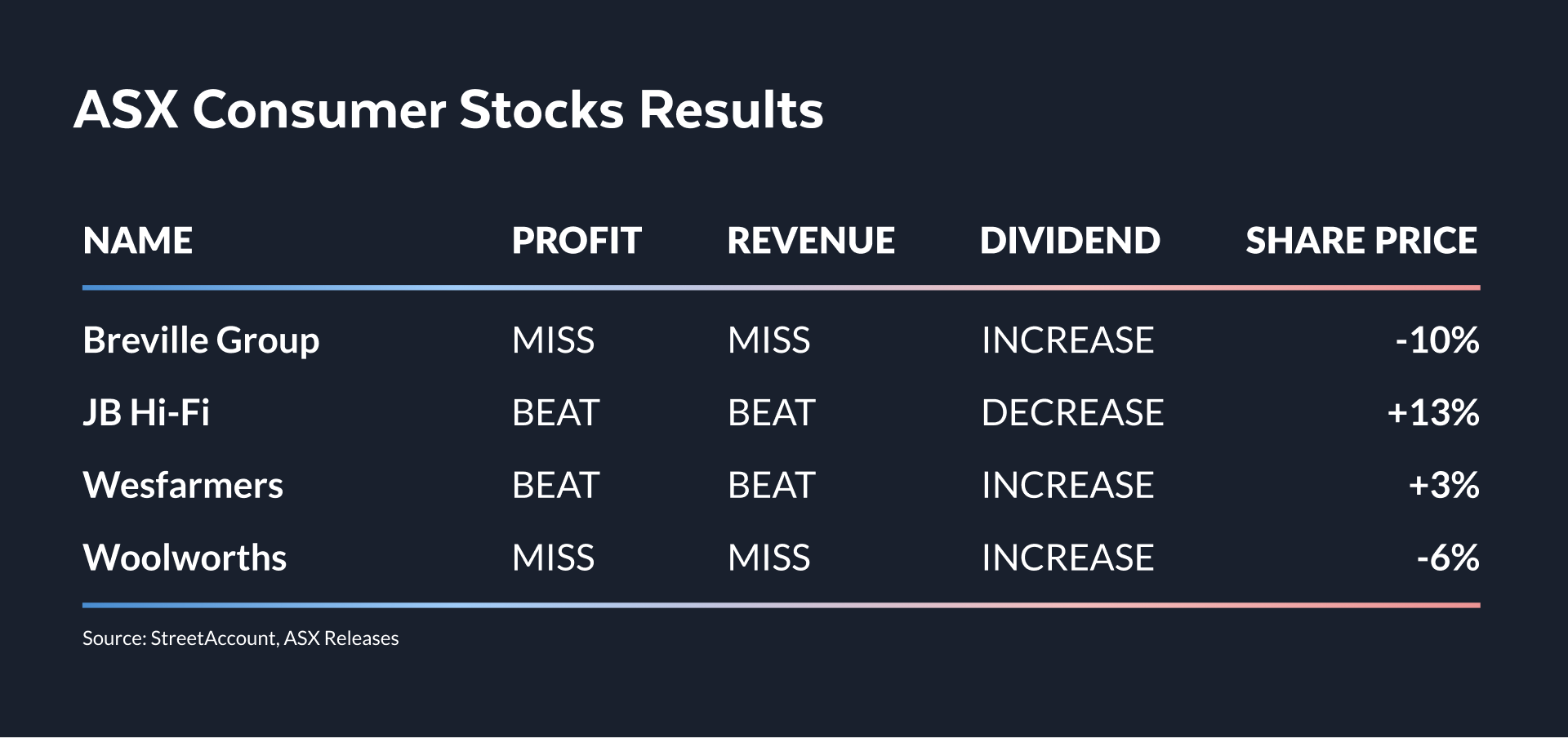
Task: Click Woolworths' -6% share price value
Action: [x=1447, y=558]
